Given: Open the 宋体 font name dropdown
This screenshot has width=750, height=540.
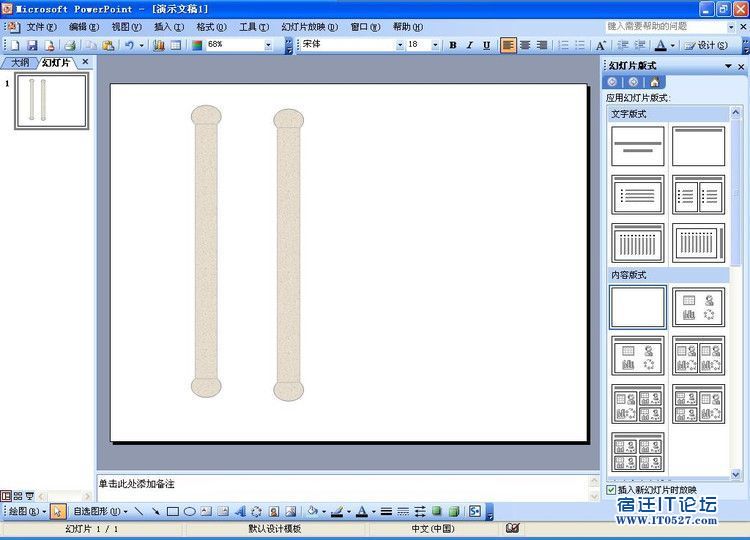Looking at the screenshot, I should pyautogui.click(x=400, y=45).
